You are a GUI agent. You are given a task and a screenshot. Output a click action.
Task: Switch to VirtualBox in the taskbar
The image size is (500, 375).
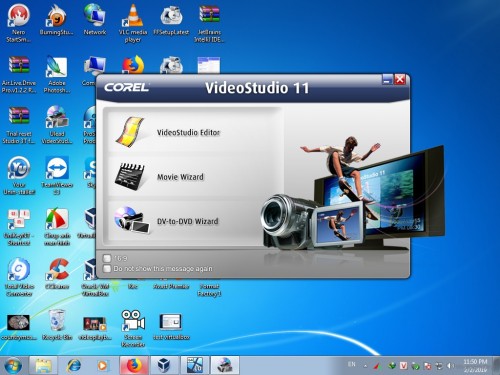coord(164,366)
